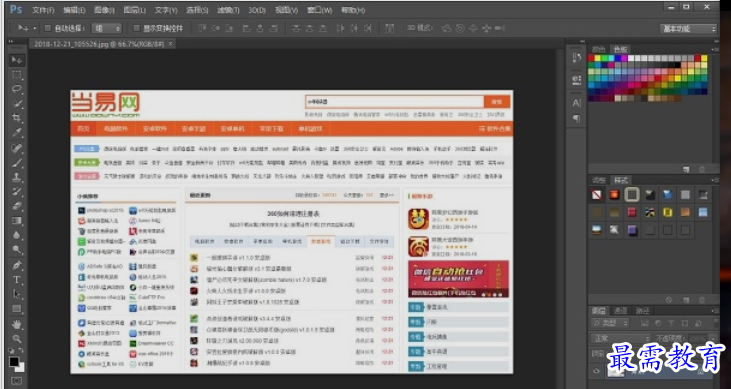Image resolution: width=731 pixels, height=389 pixels.
Task: Click the trash icon in Swatches panel
Action: click(x=701, y=169)
